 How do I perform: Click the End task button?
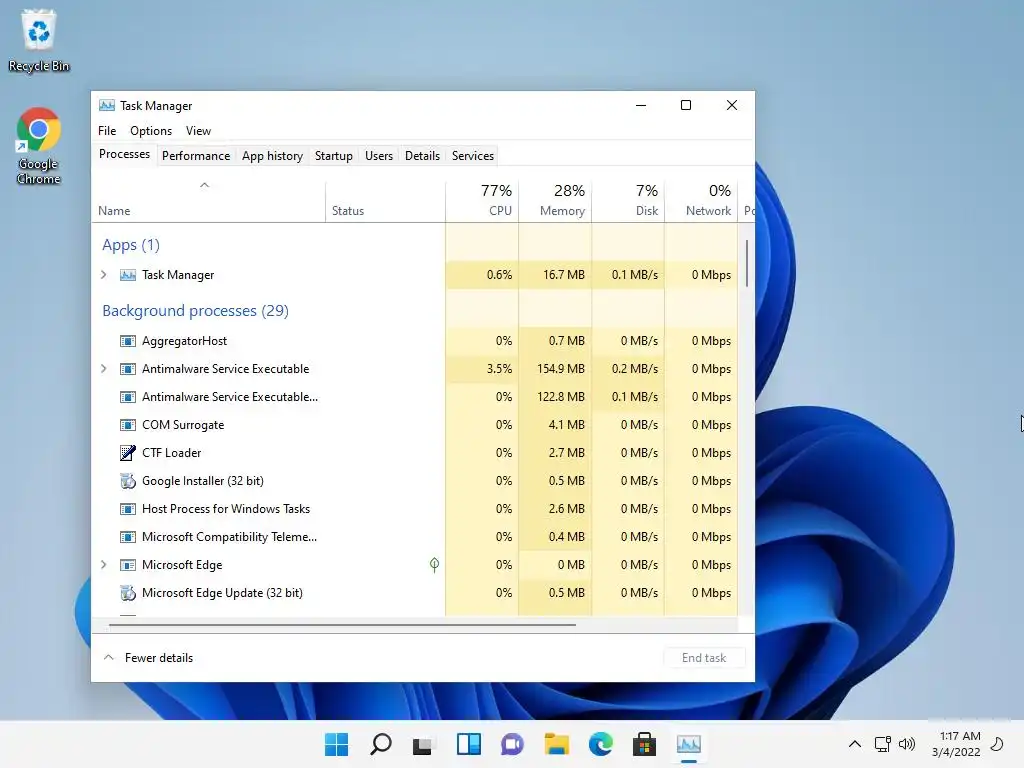point(704,658)
